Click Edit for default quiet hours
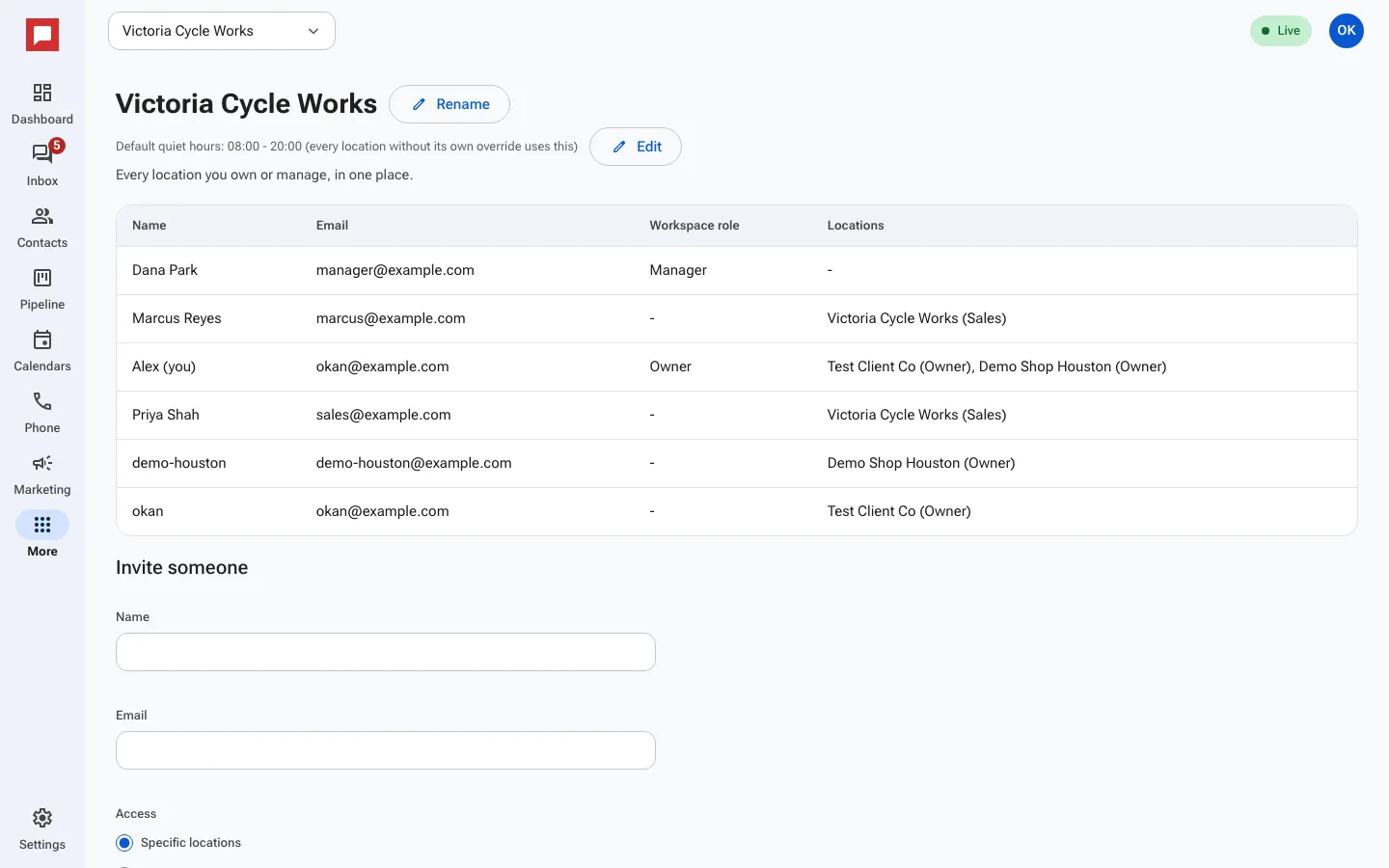The image size is (1389, 868). [x=636, y=147]
